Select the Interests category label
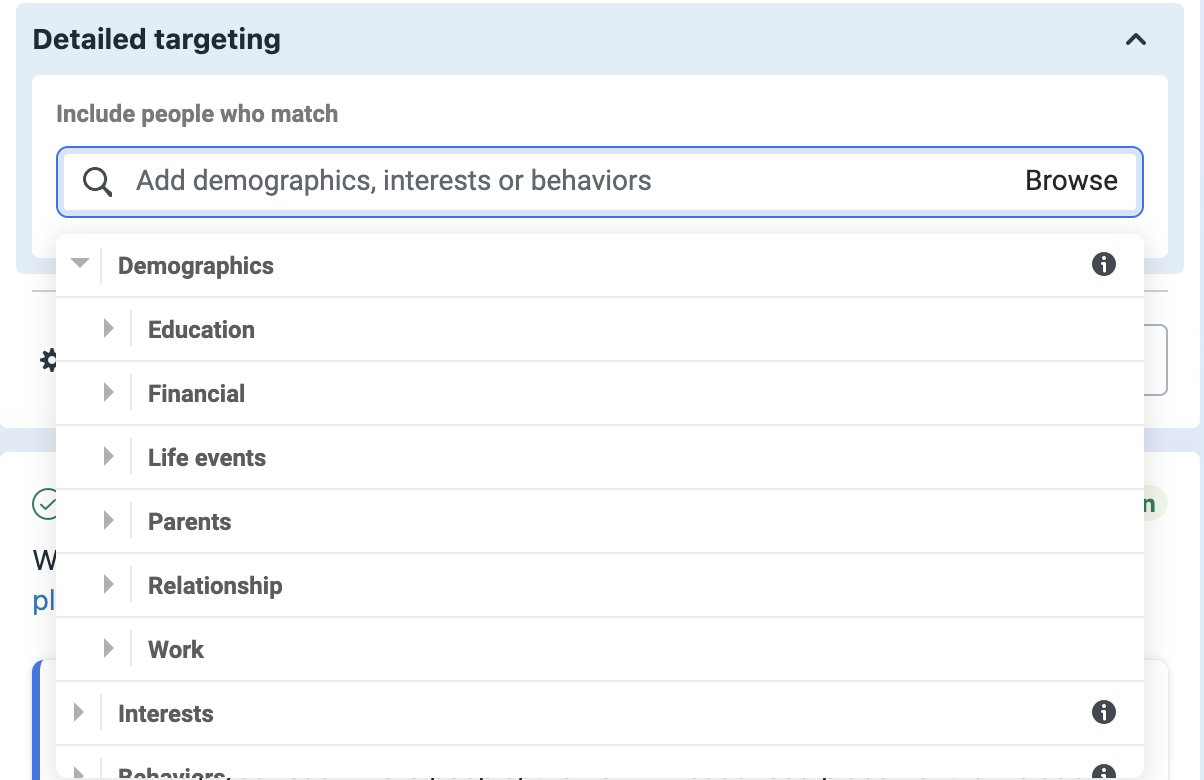 [x=165, y=714]
